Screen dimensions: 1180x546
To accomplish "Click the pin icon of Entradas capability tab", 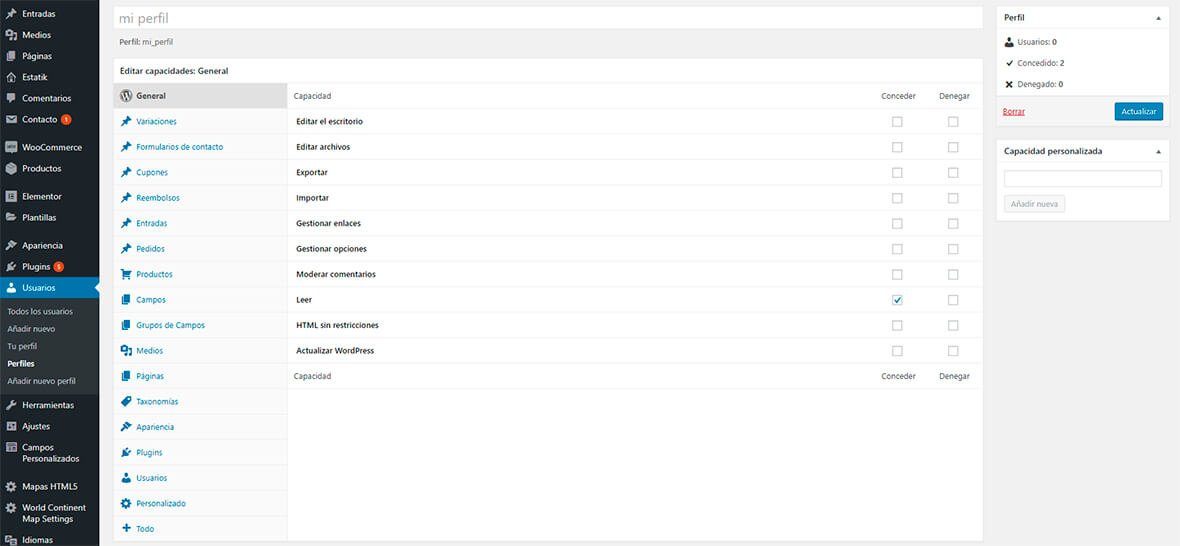I will click(126, 223).
